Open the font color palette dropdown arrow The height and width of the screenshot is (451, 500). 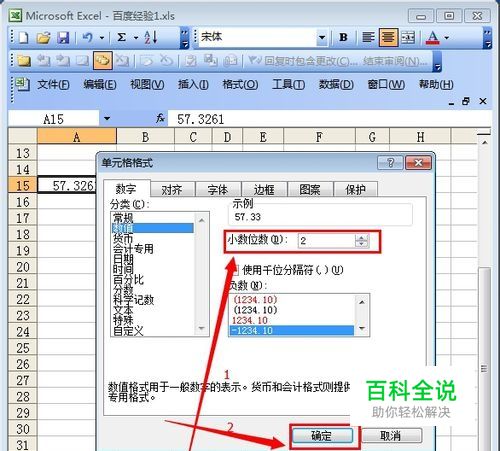[x=447, y=38]
